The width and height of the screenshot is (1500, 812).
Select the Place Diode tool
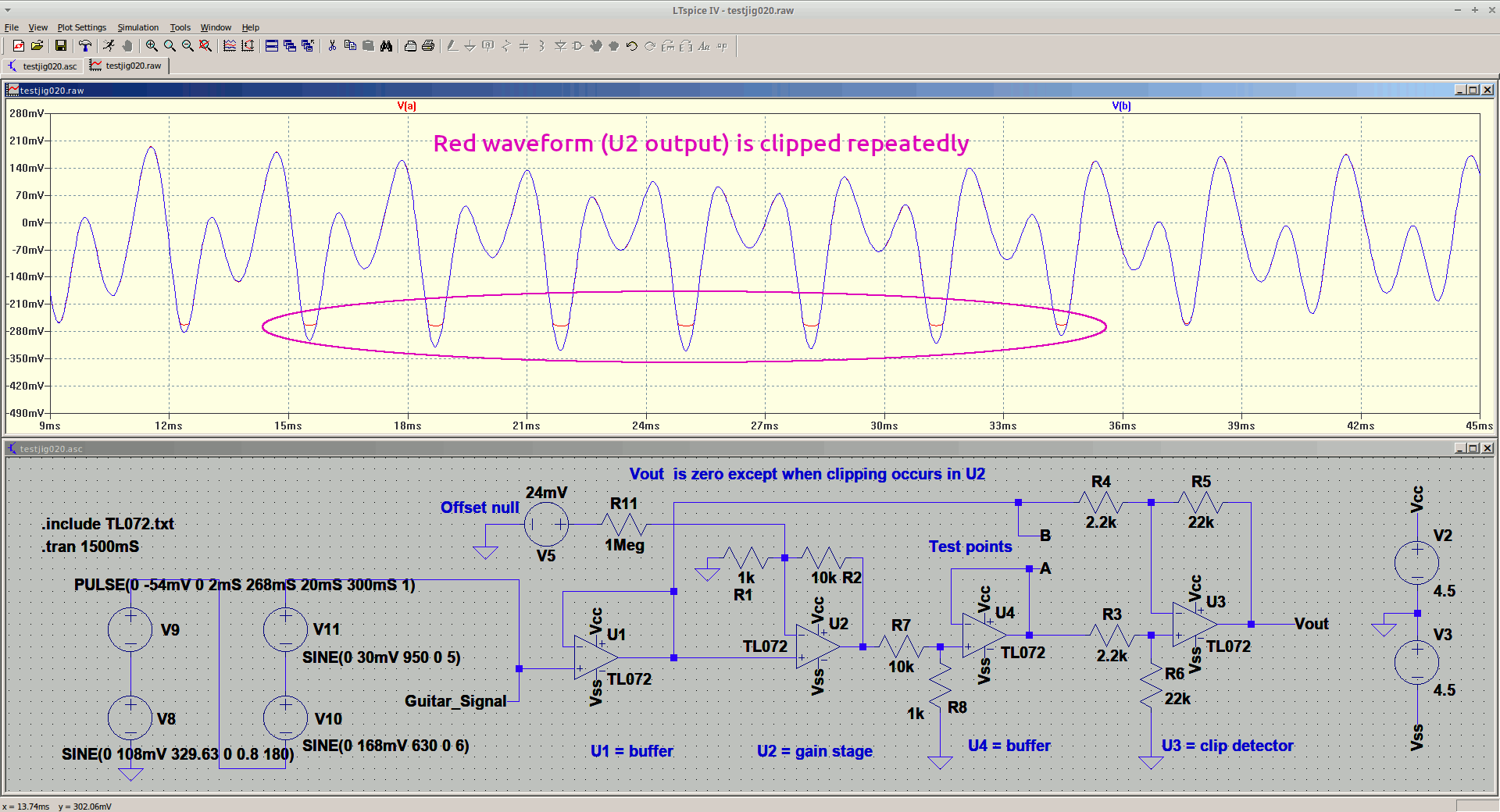[560, 46]
